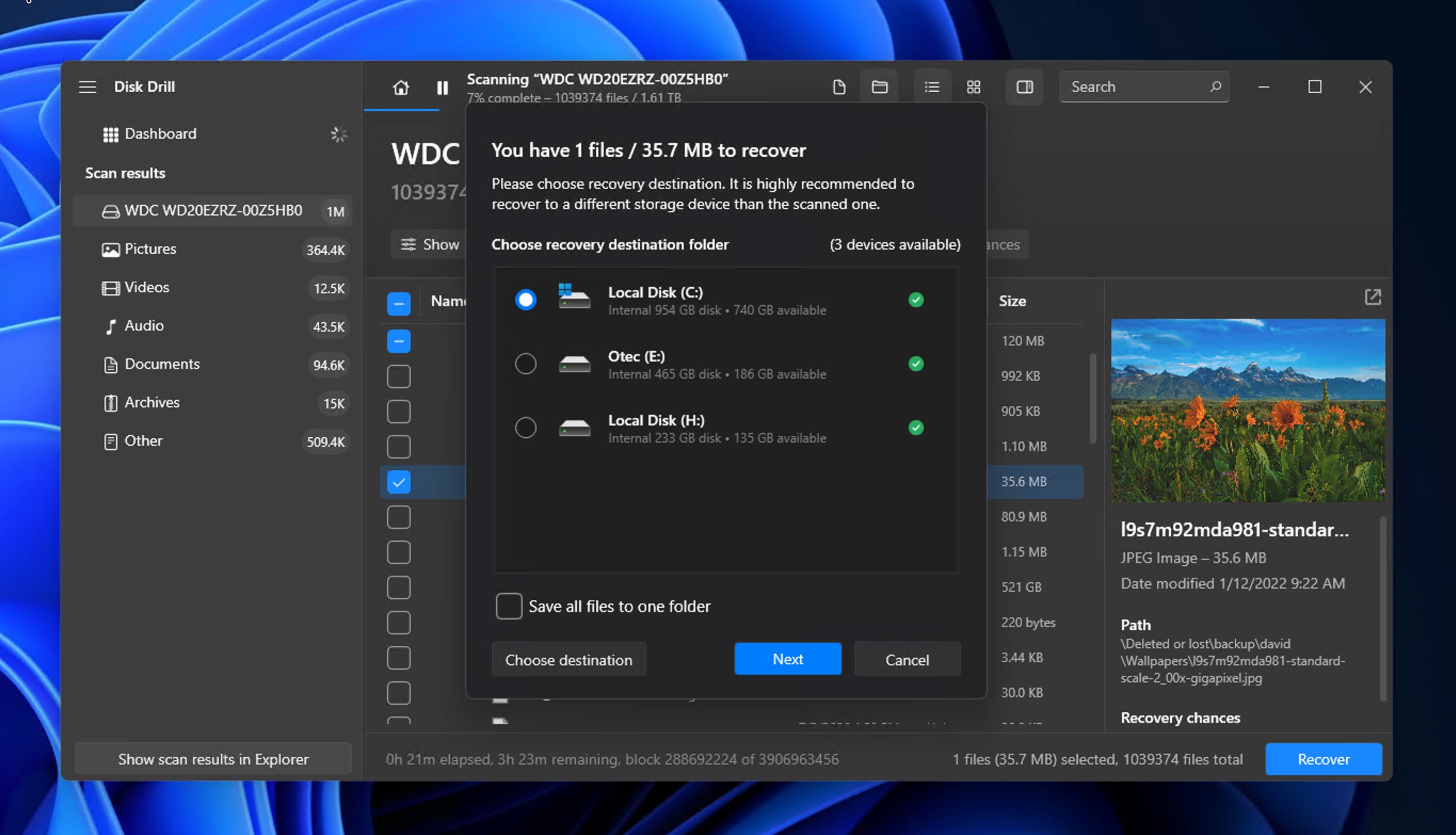Click the Dashboard grid icon
Viewport: 1456px width, 835px height.
111,134
